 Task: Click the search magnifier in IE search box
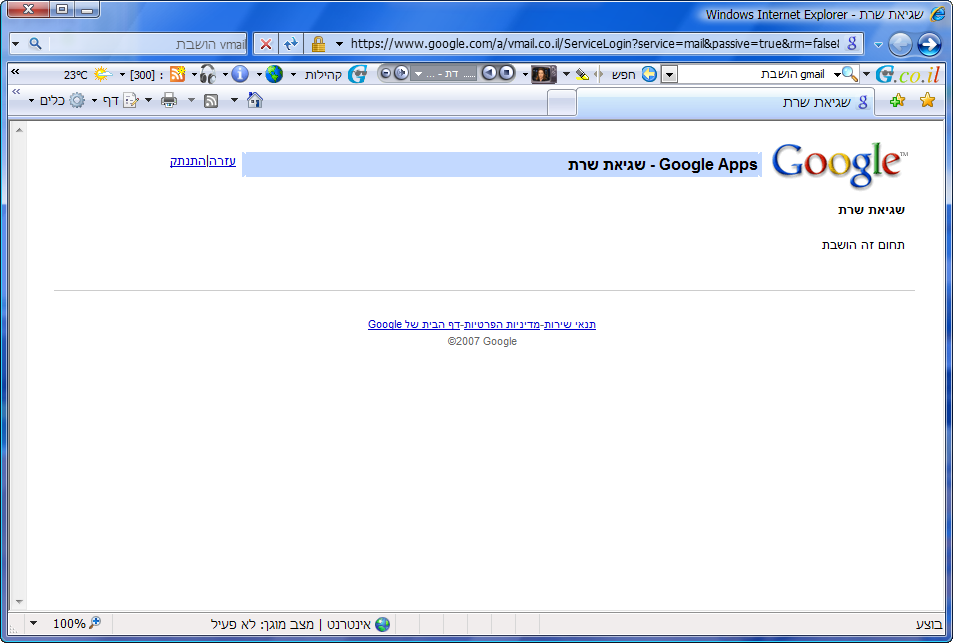coord(35,44)
